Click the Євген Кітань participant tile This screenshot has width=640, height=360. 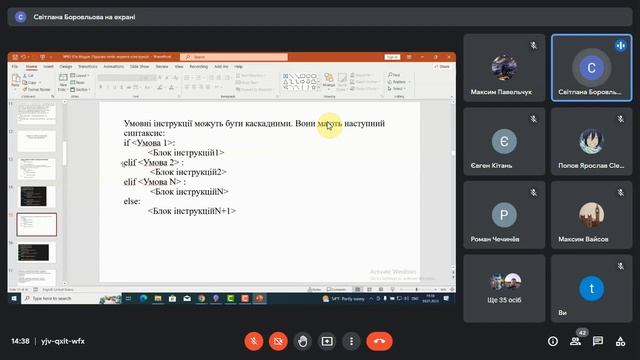(x=504, y=141)
